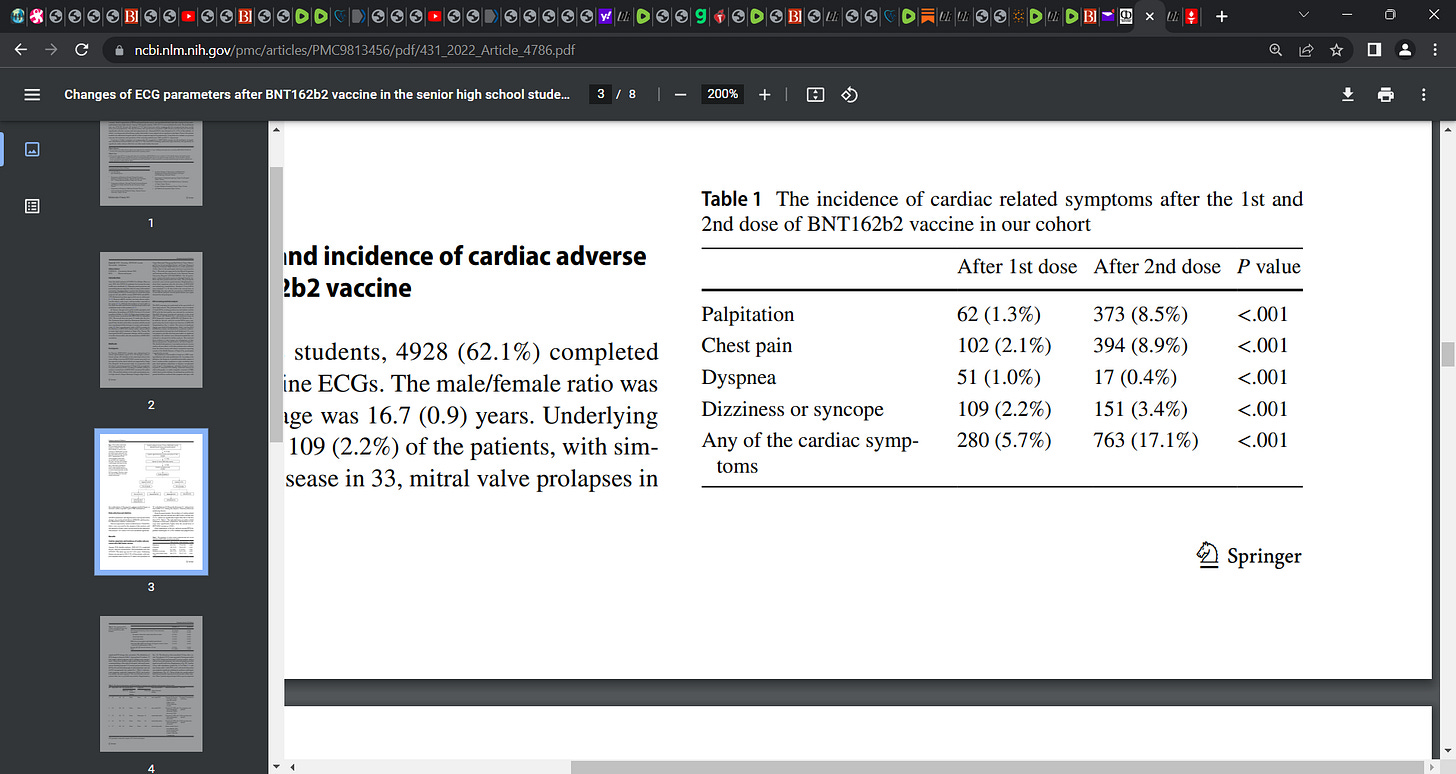Switch to the orange Substack tab
Image resolution: width=1456 pixels, height=774 pixels.
pos(928,16)
